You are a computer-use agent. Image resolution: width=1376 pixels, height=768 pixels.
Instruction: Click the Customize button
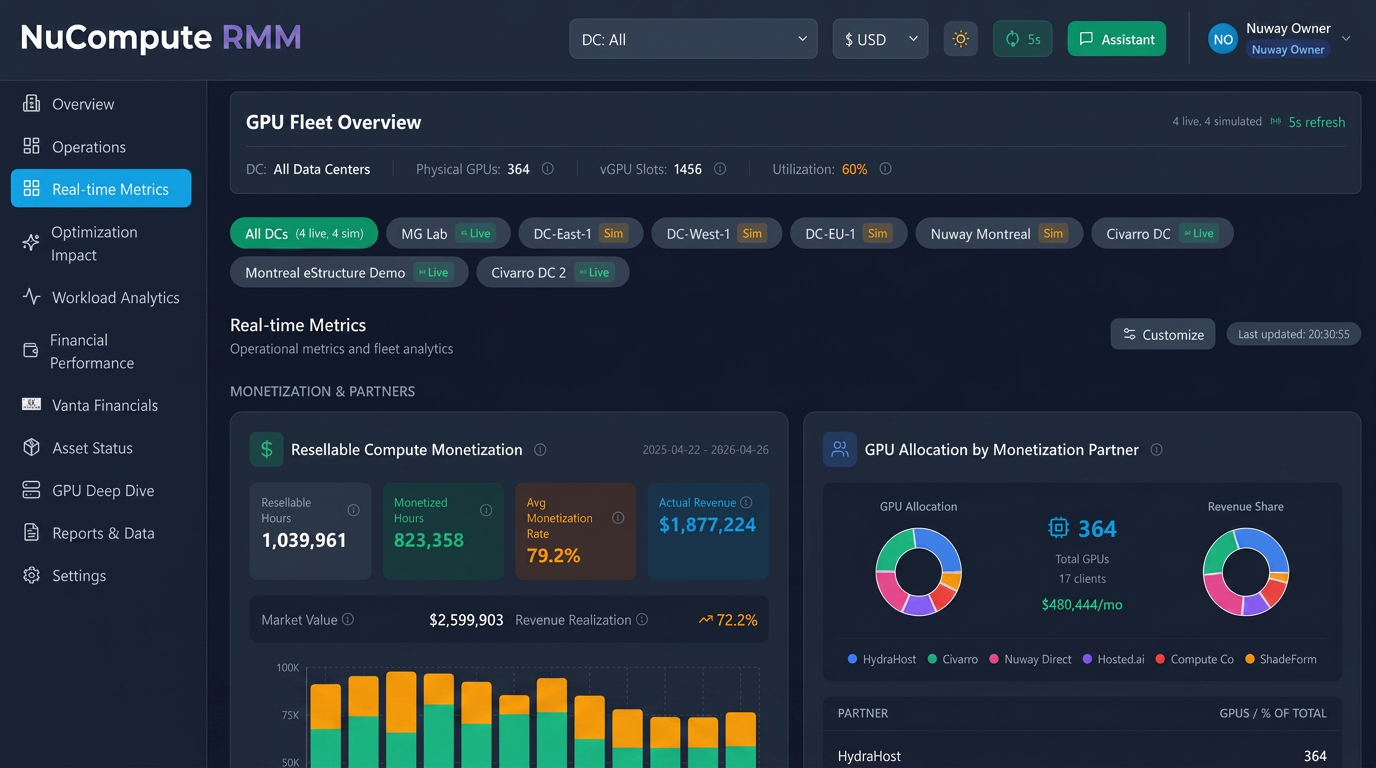tap(1163, 334)
